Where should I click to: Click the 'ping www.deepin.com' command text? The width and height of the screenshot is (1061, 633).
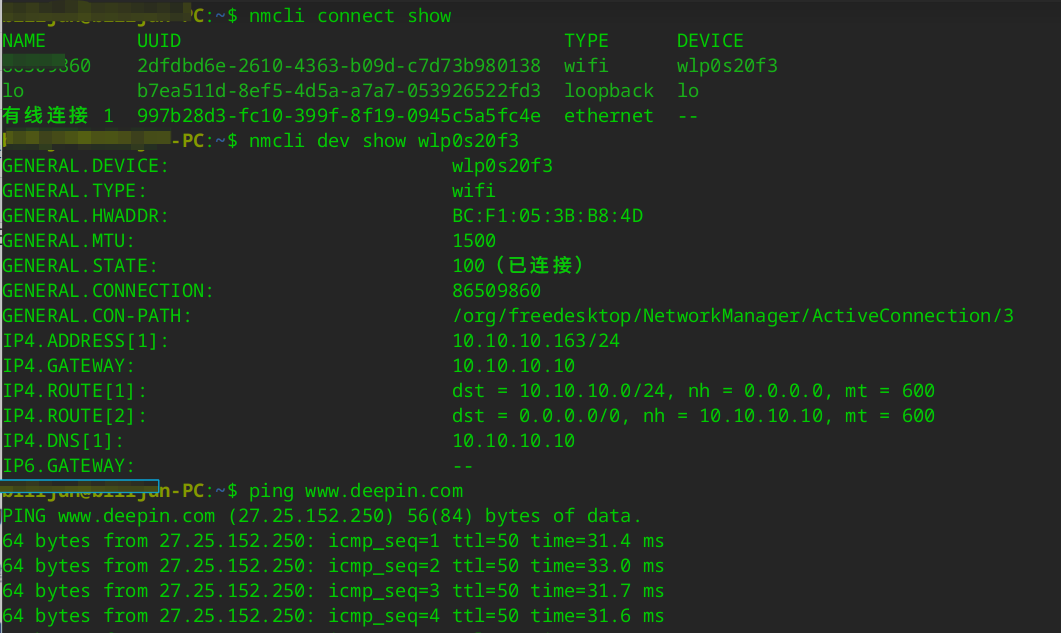(x=356, y=491)
